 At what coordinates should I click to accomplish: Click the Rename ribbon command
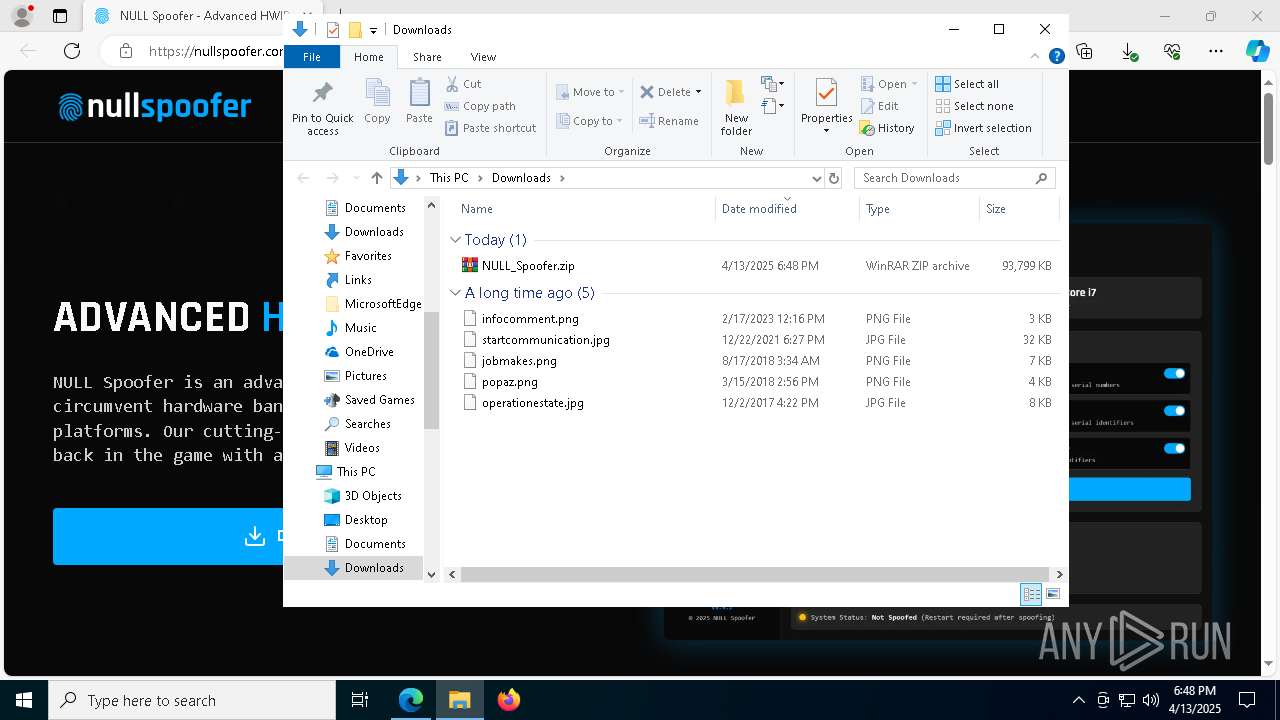[x=669, y=121]
